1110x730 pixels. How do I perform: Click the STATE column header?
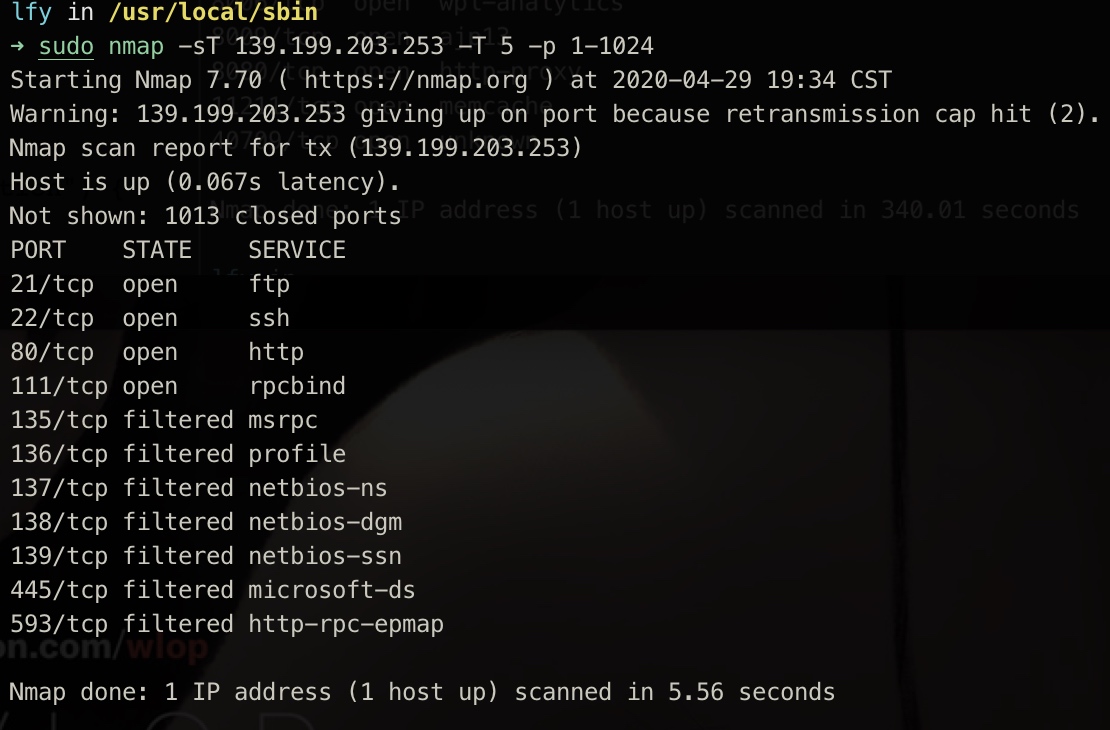click(157, 250)
